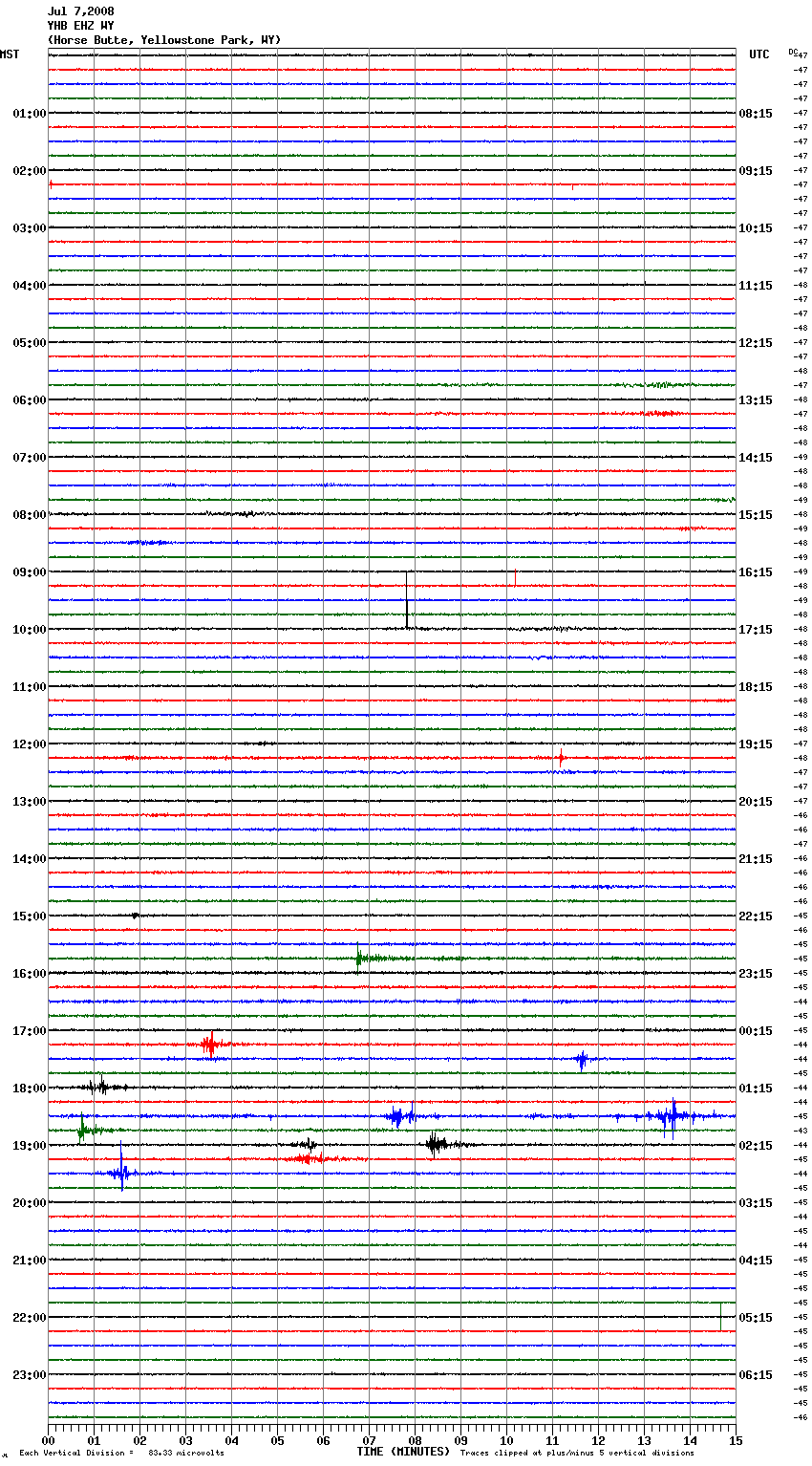The height and width of the screenshot is (1466, 812).
Task: Click the "UTC" column header
Action: tap(759, 54)
